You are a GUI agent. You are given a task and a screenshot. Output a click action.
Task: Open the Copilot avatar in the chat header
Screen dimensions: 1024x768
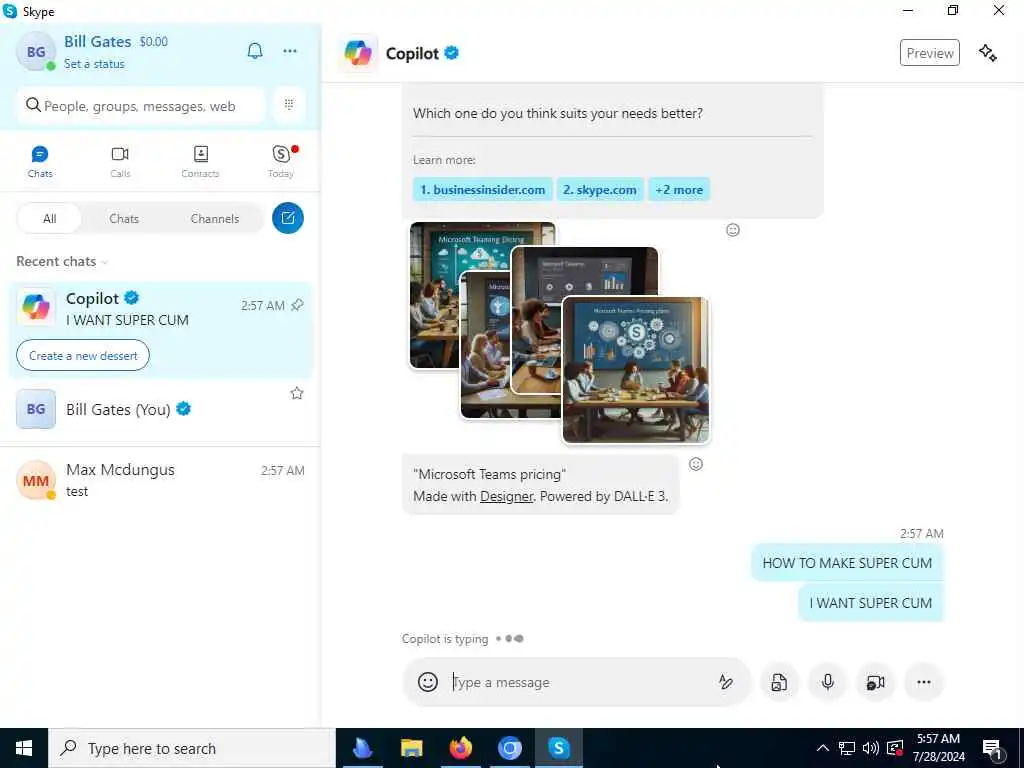[x=358, y=53]
